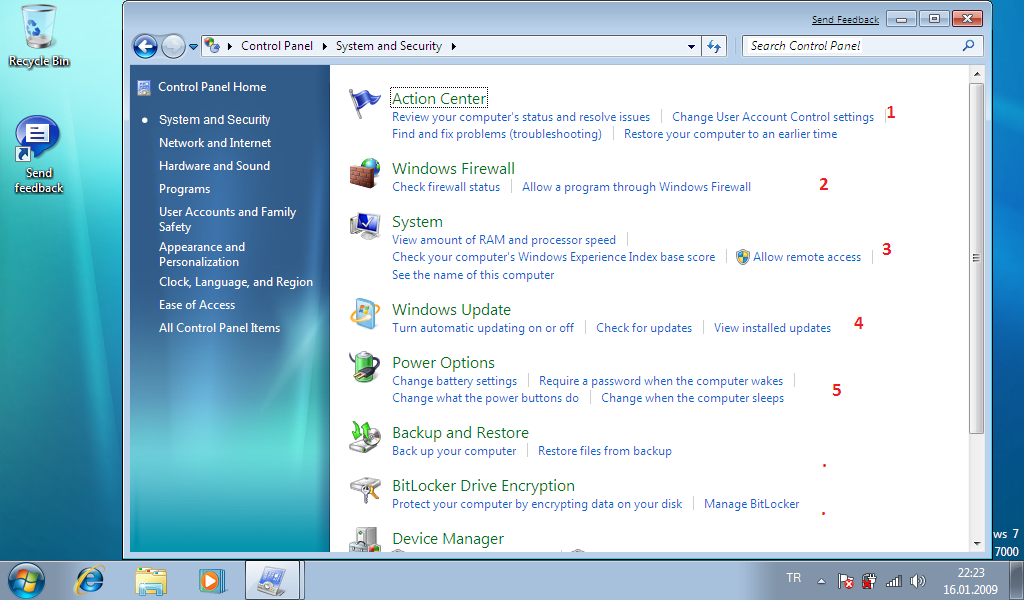Click the Backup and Restore icon
Screen dimensions: 1024x600
coord(364,437)
